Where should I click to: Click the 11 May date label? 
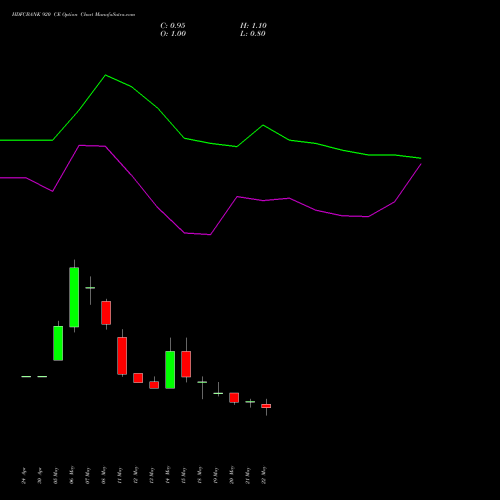pos(120,475)
